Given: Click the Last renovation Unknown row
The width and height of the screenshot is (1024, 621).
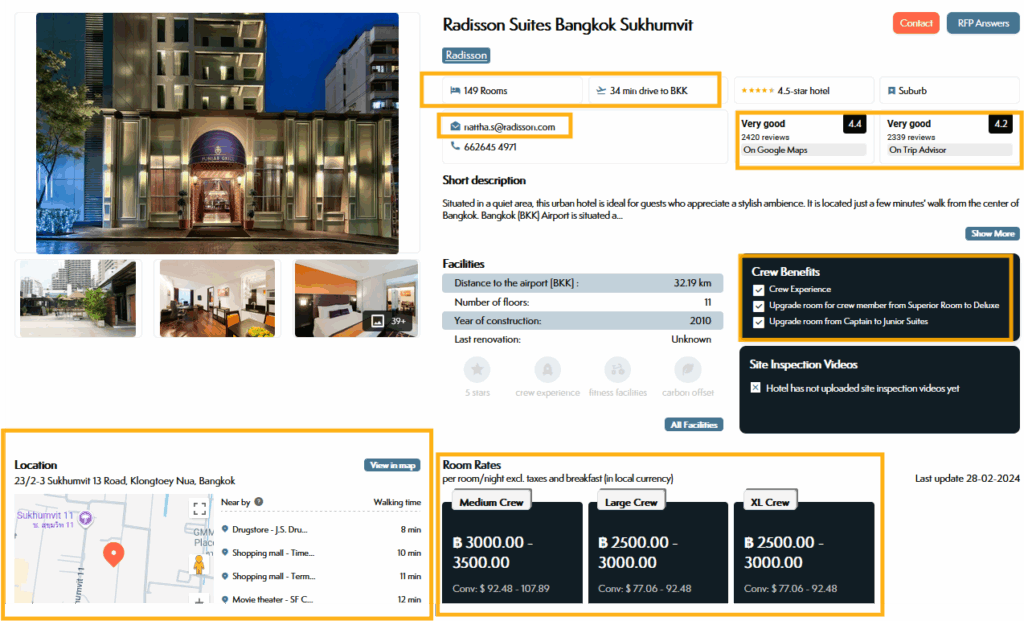Looking at the screenshot, I should (583, 340).
